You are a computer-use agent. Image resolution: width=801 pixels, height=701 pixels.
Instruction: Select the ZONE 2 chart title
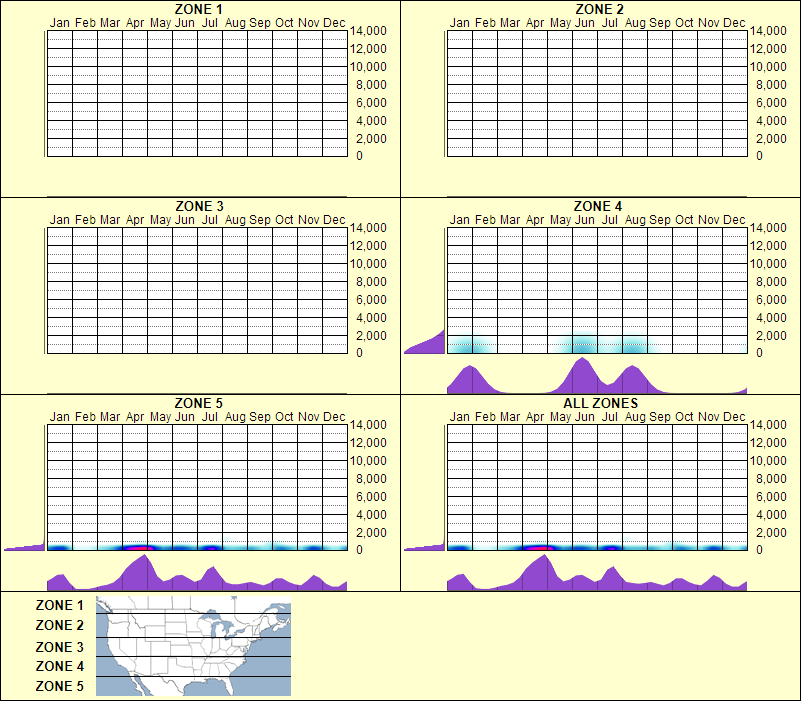[x=598, y=9]
